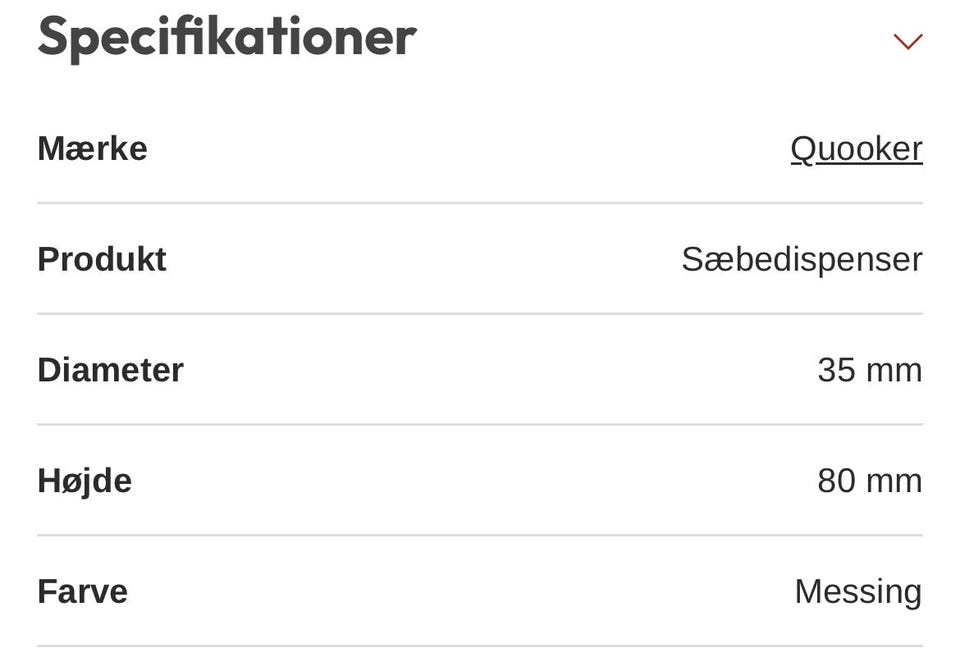Viewport: 960px width, 657px height.
Task: Click the Mærke row label
Action: [92, 148]
